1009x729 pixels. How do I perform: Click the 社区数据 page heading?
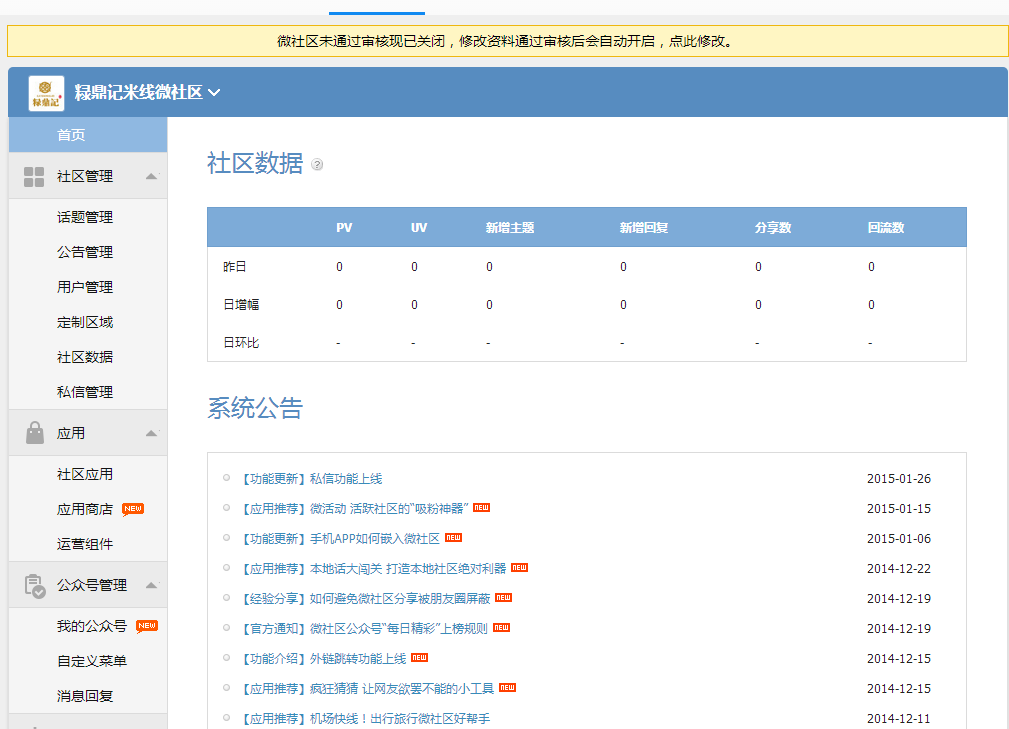click(255, 163)
